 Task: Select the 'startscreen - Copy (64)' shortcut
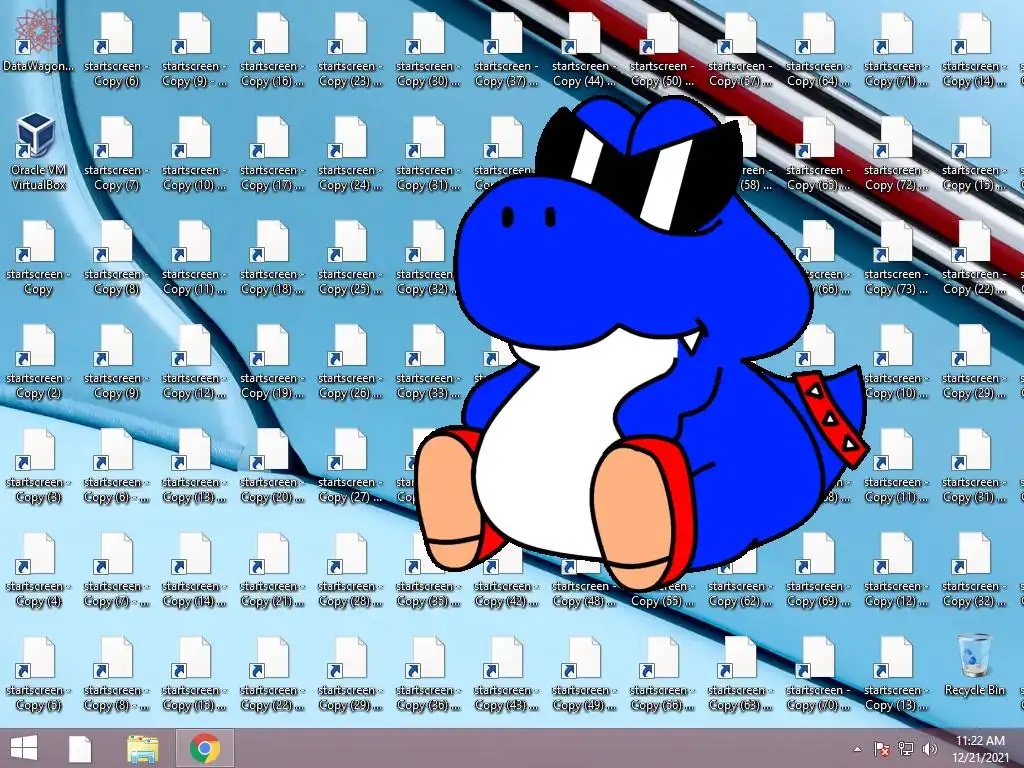pos(818,52)
